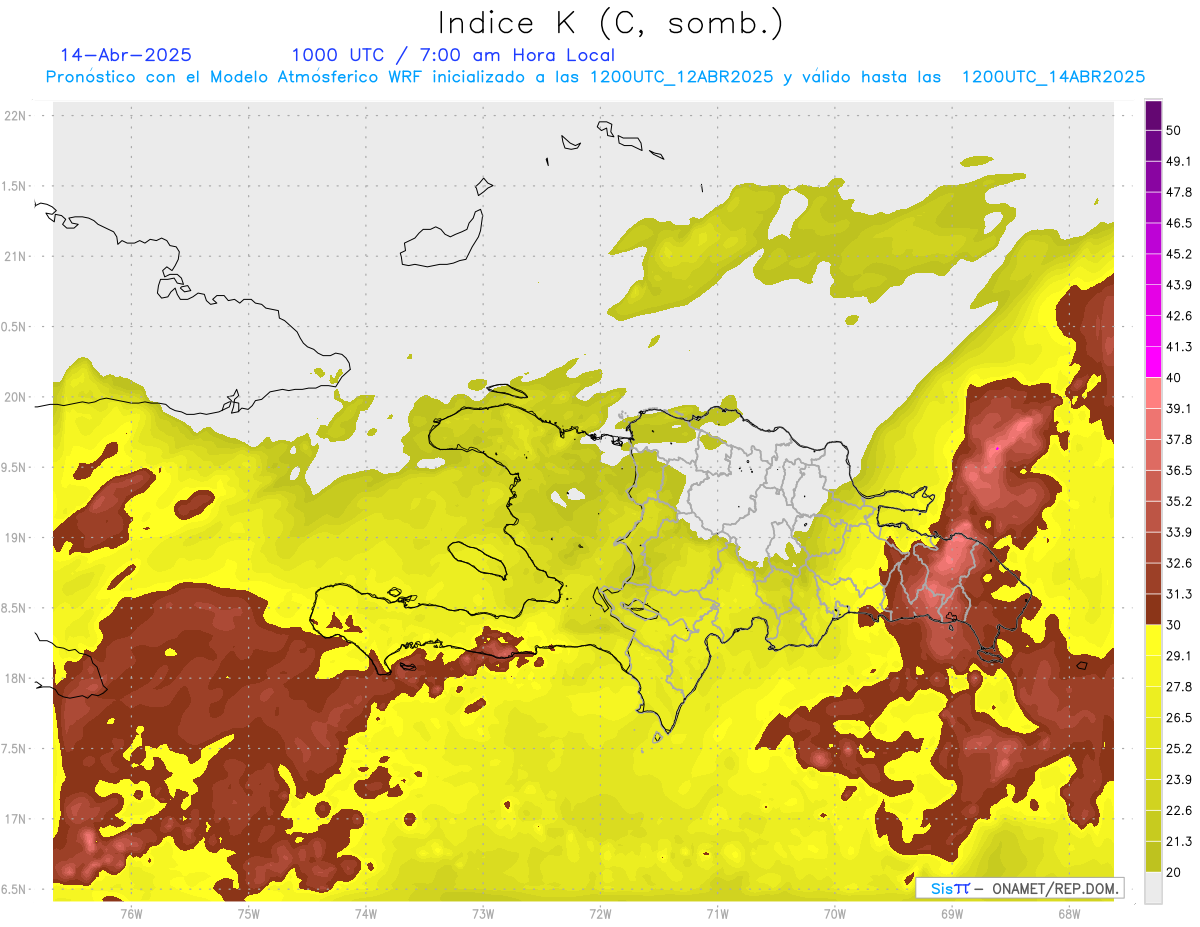
Task: Click the '47.8' colorbar label
Action: 1178,192
